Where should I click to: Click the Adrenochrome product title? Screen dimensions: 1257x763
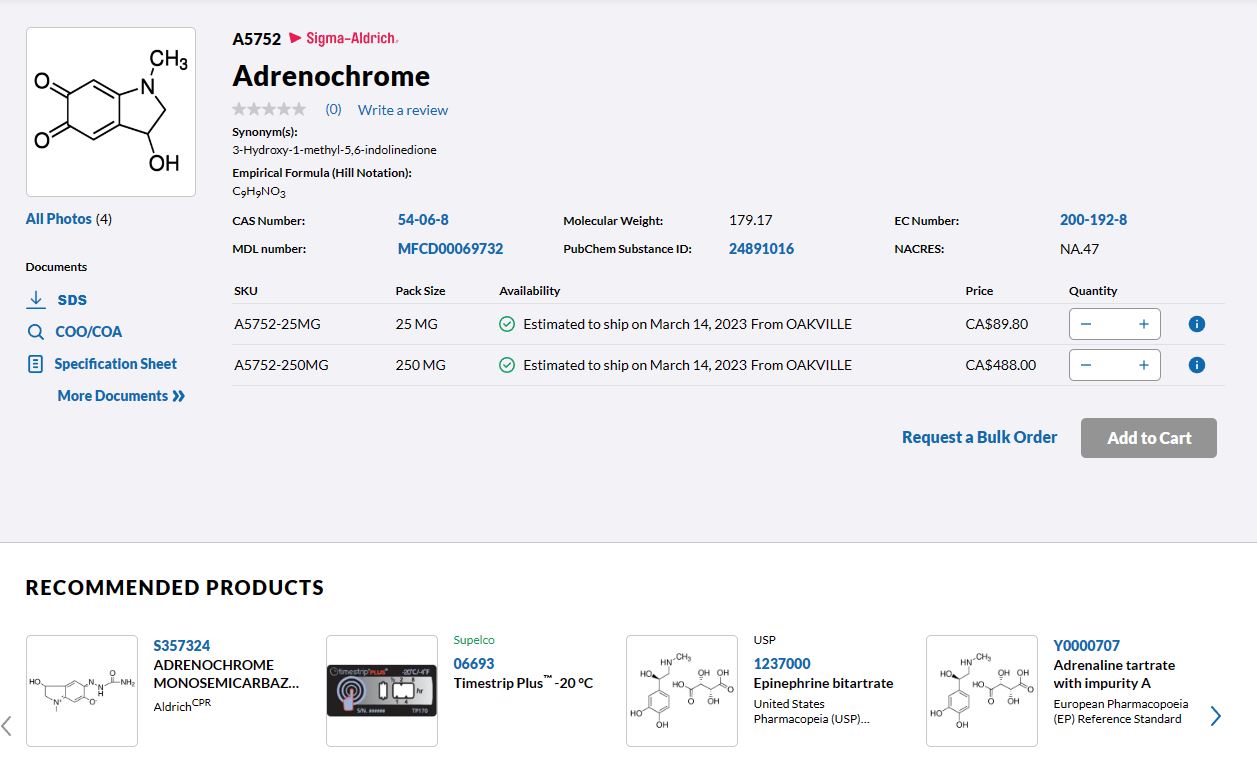point(332,76)
